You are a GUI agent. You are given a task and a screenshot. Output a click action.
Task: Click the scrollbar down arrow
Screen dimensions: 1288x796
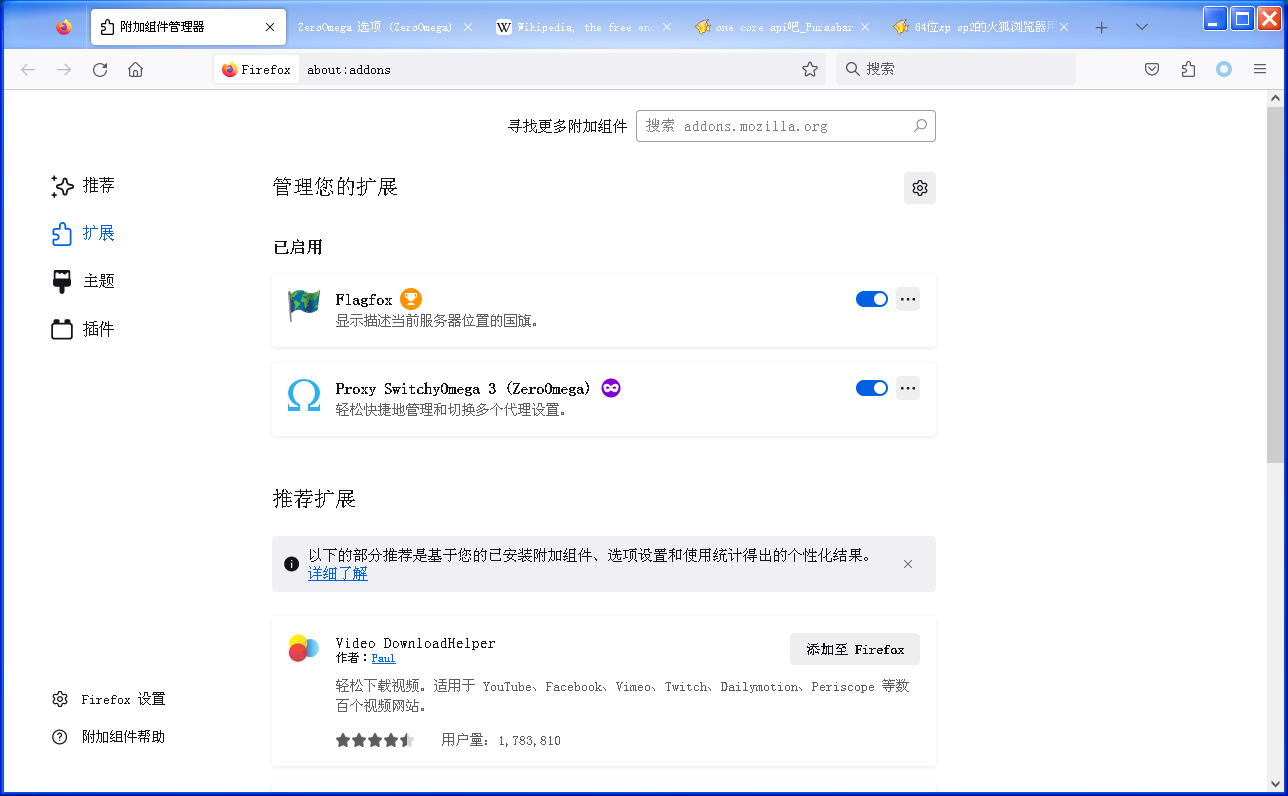coord(1275,783)
